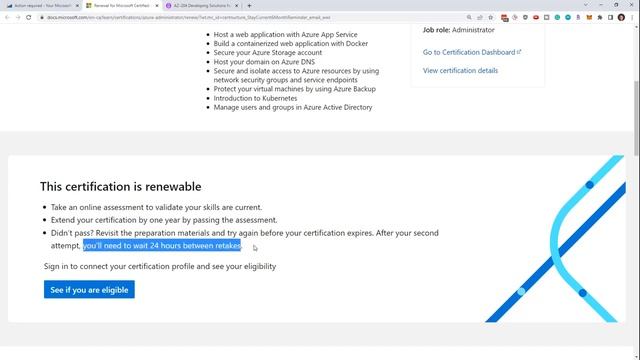
Task: Open the user profile avatar
Action: 621,18
